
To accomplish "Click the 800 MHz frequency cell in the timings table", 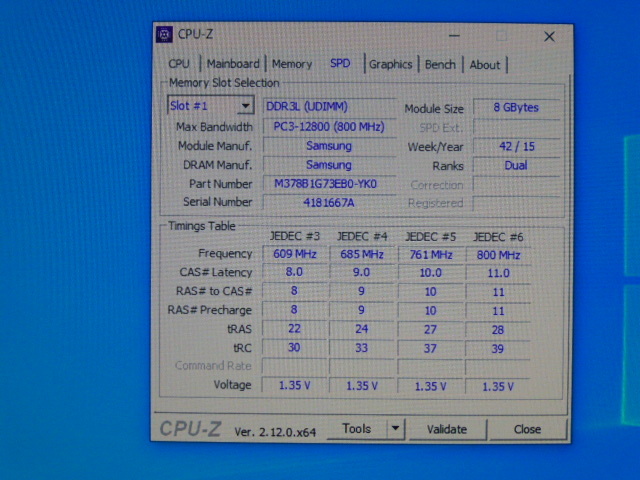I will tap(498, 255).
